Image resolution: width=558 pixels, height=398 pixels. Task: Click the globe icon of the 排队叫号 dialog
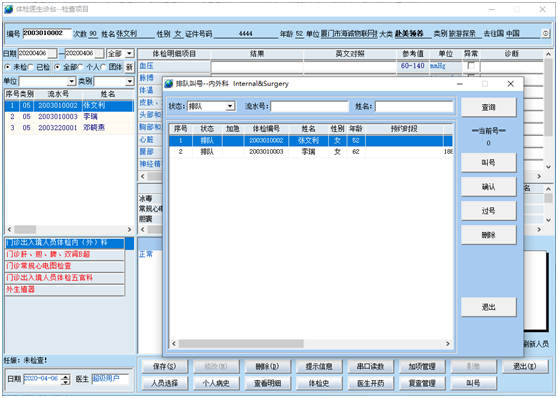pos(169,84)
